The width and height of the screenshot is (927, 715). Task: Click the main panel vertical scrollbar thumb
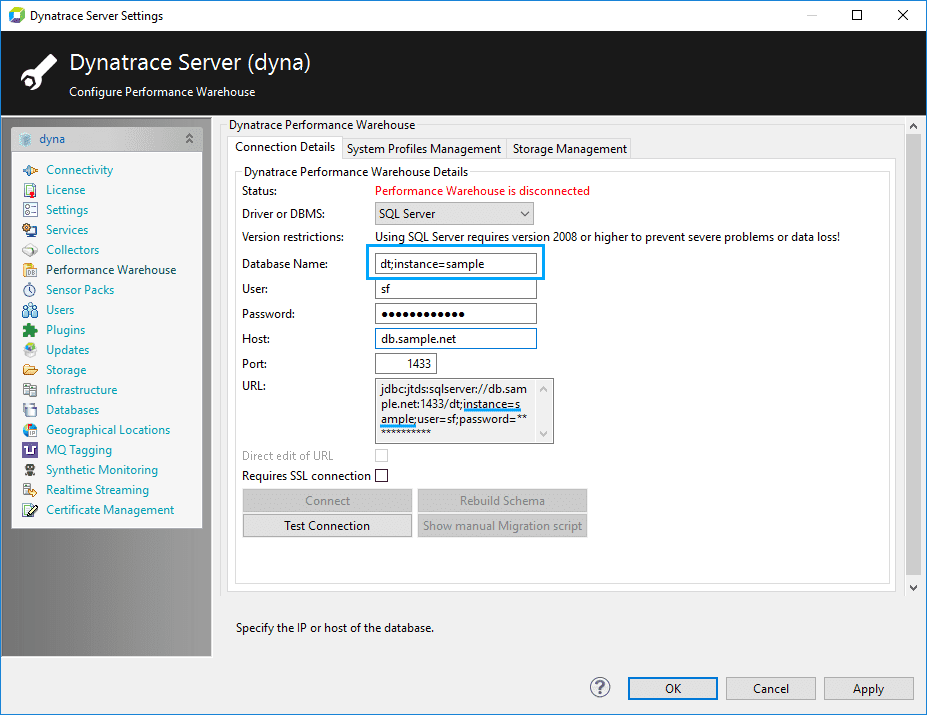pos(913,354)
